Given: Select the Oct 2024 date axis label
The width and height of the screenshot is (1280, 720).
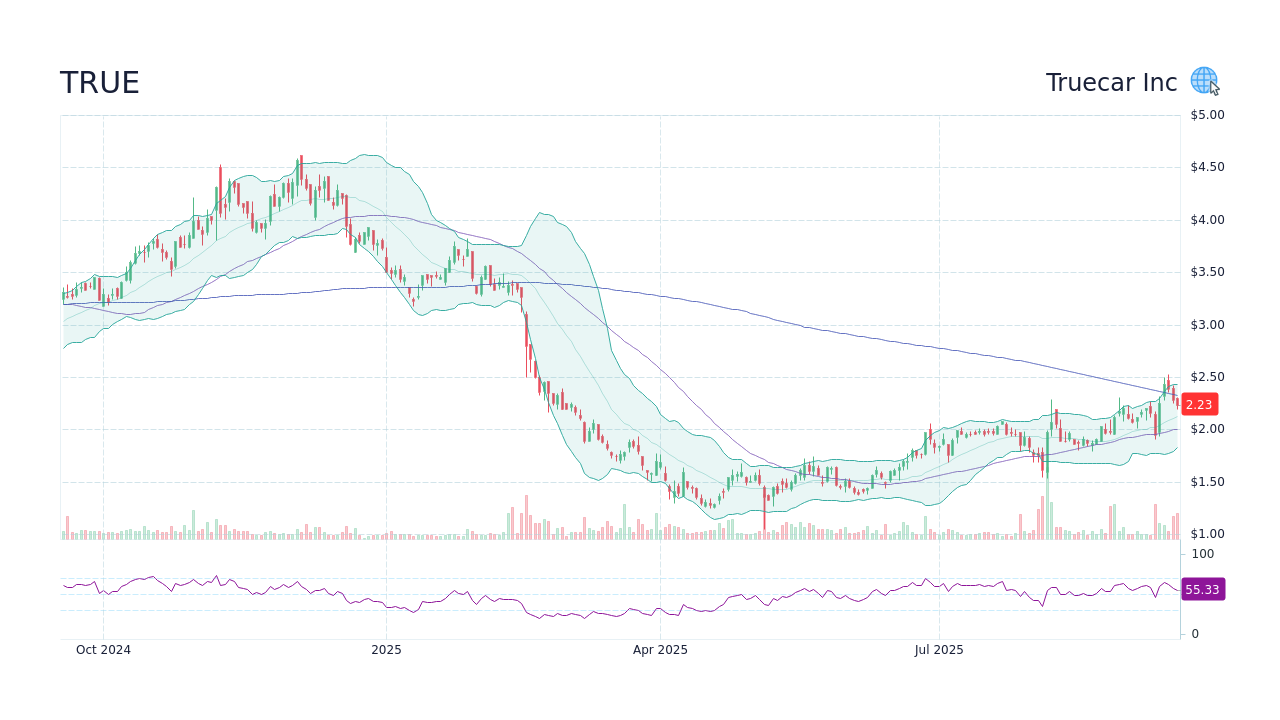Looking at the screenshot, I should point(102,649).
